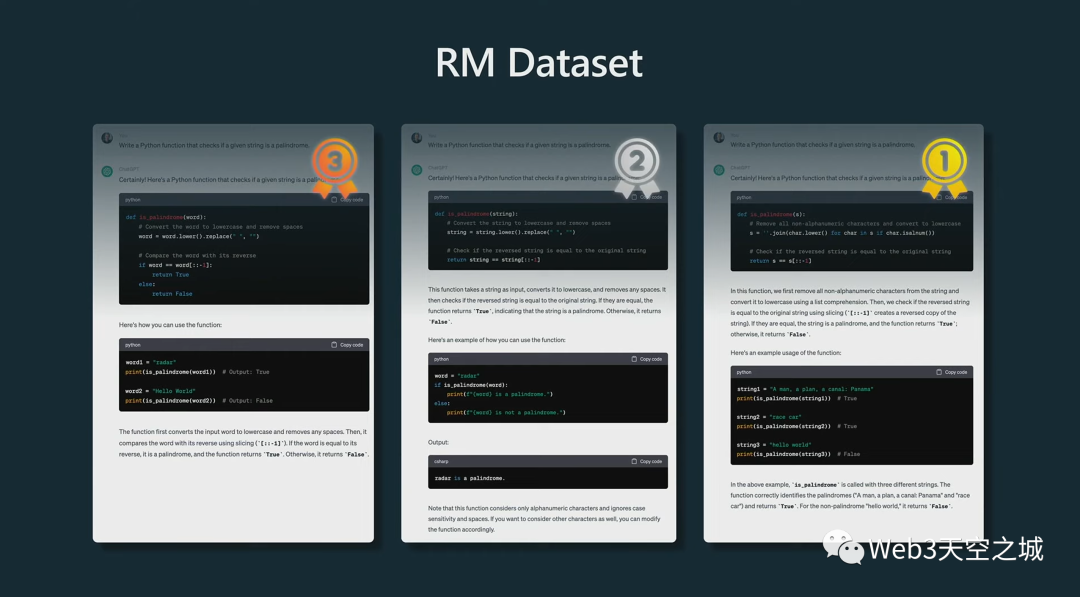Click code line string3 = "hello world"
Image resolution: width=1080 pixels, height=597 pixels.
coord(774,445)
